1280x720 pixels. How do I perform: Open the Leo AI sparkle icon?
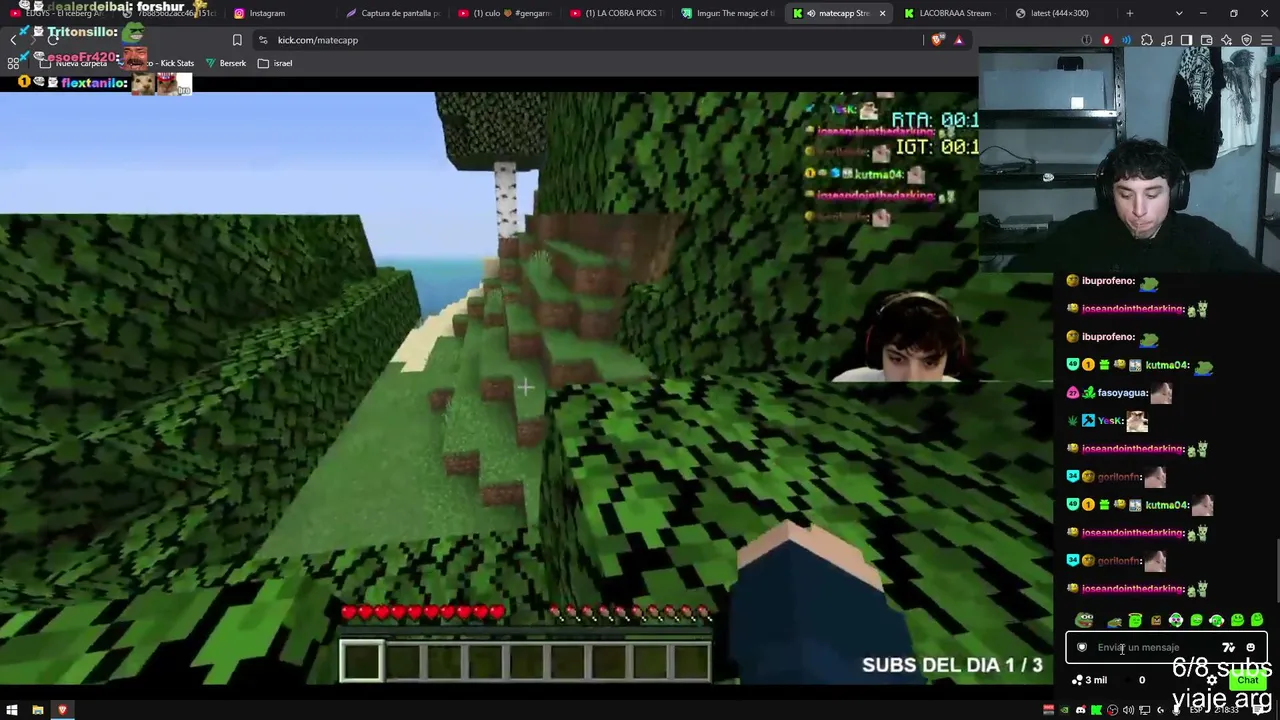1227,40
